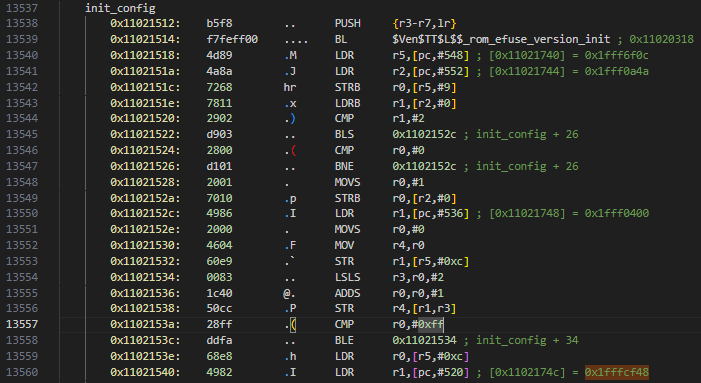701x383 pixels.
Task: Click the init_config + 34 comment
Action: (527, 340)
